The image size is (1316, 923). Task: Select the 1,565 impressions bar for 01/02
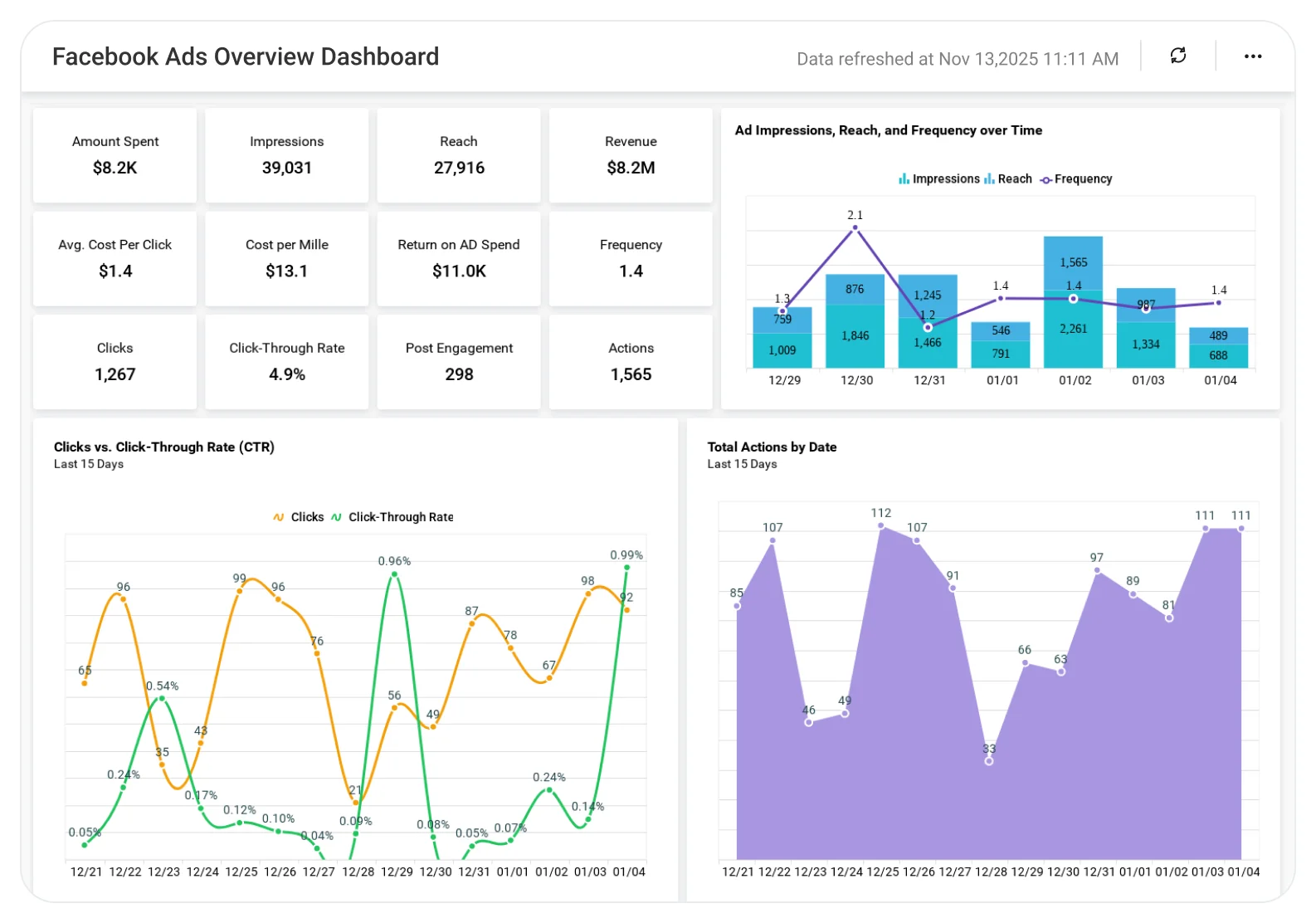(x=1073, y=263)
